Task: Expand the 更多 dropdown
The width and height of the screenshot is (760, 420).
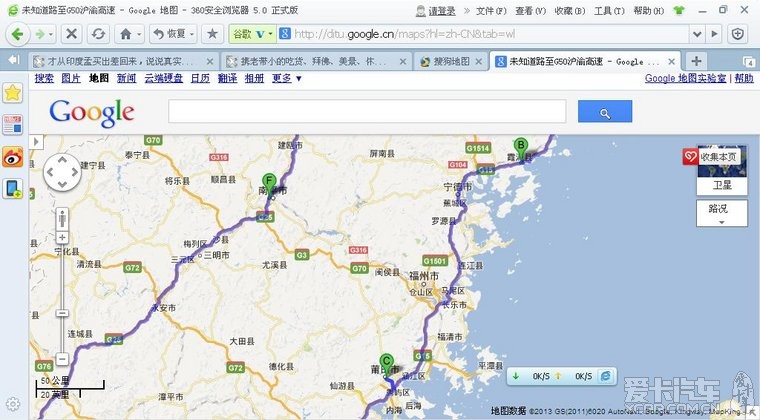Action: [x=286, y=78]
